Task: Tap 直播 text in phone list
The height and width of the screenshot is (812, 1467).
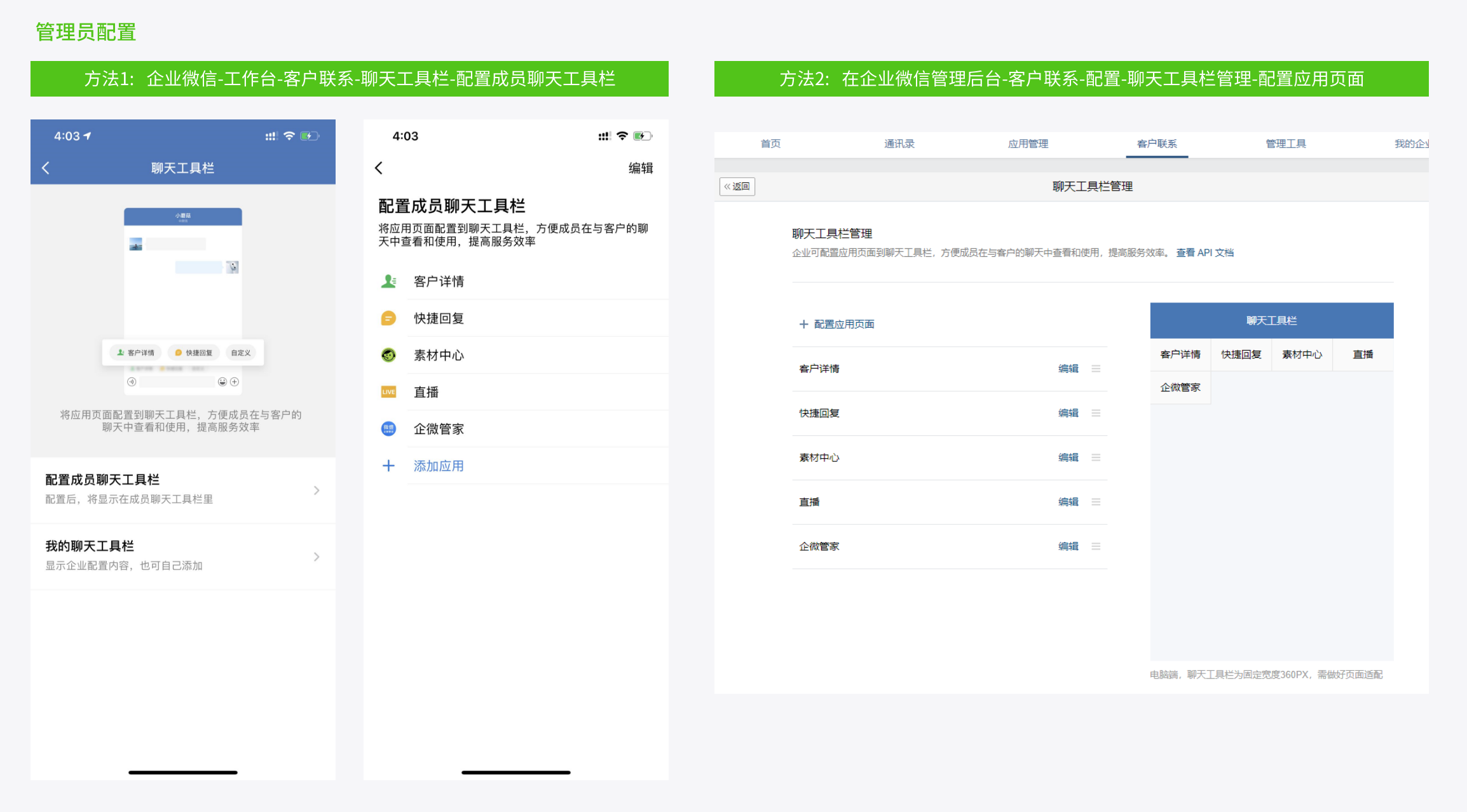Action: click(x=426, y=391)
